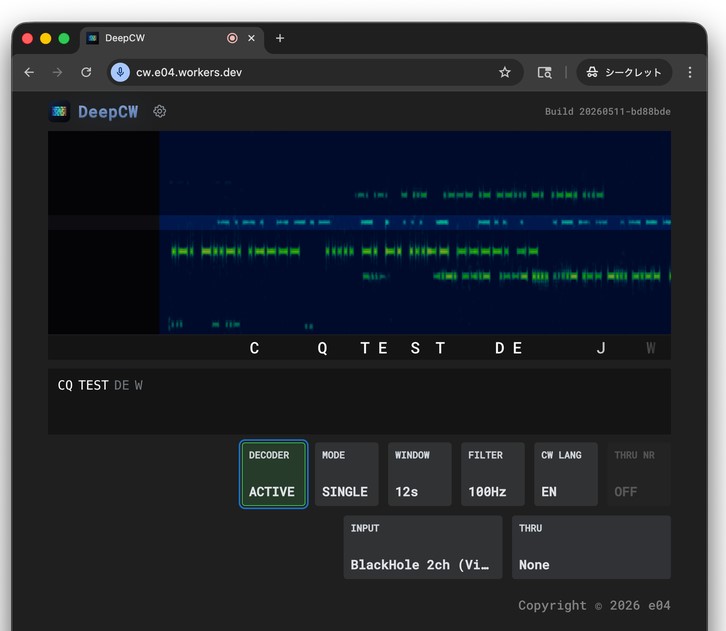Click the Copyright © 2026 e04 text
The width and height of the screenshot is (726, 631).
click(594, 605)
